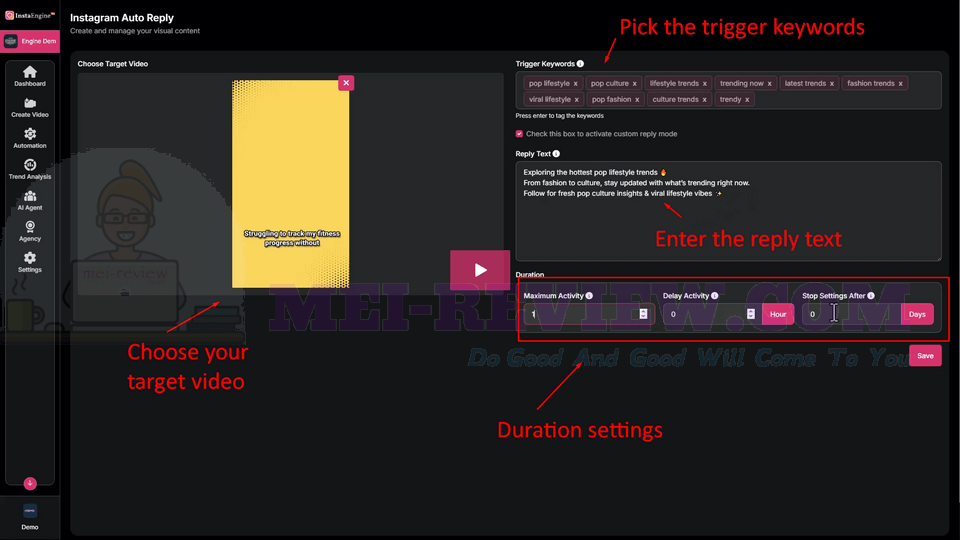The image size is (960, 540).
Task: Select the yellow target video thumbnail
Action: (x=290, y=184)
